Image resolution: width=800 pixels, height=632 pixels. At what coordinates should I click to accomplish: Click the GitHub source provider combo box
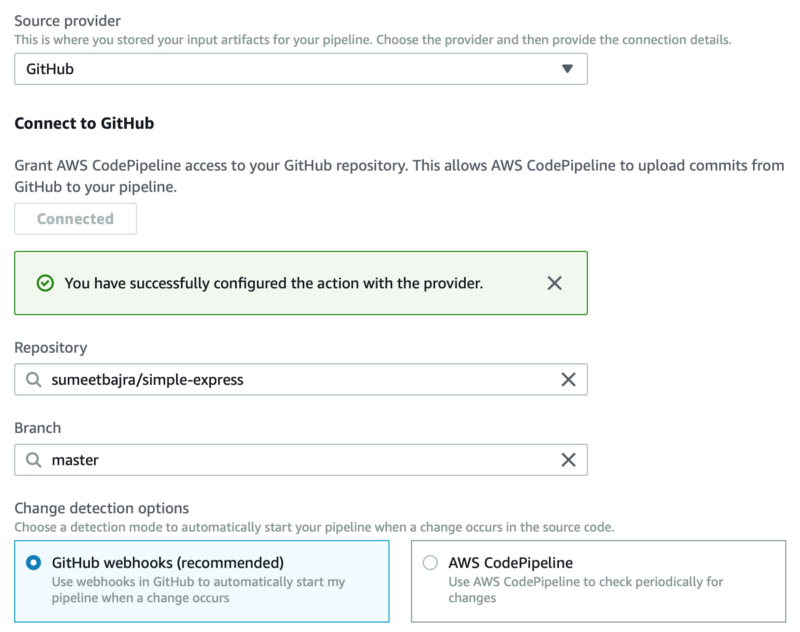pos(301,69)
